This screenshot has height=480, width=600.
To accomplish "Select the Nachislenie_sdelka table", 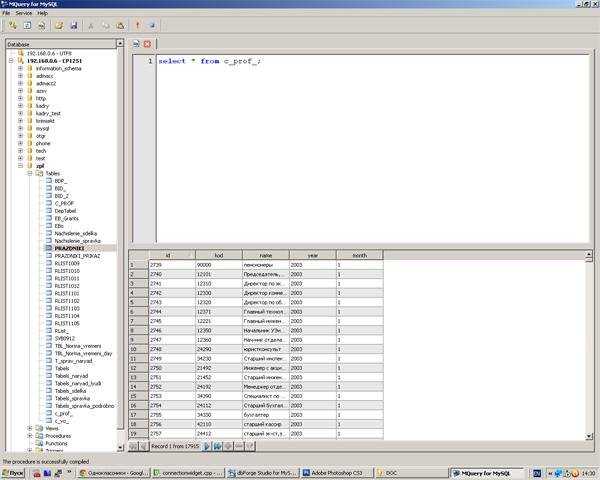I will click(x=76, y=233).
